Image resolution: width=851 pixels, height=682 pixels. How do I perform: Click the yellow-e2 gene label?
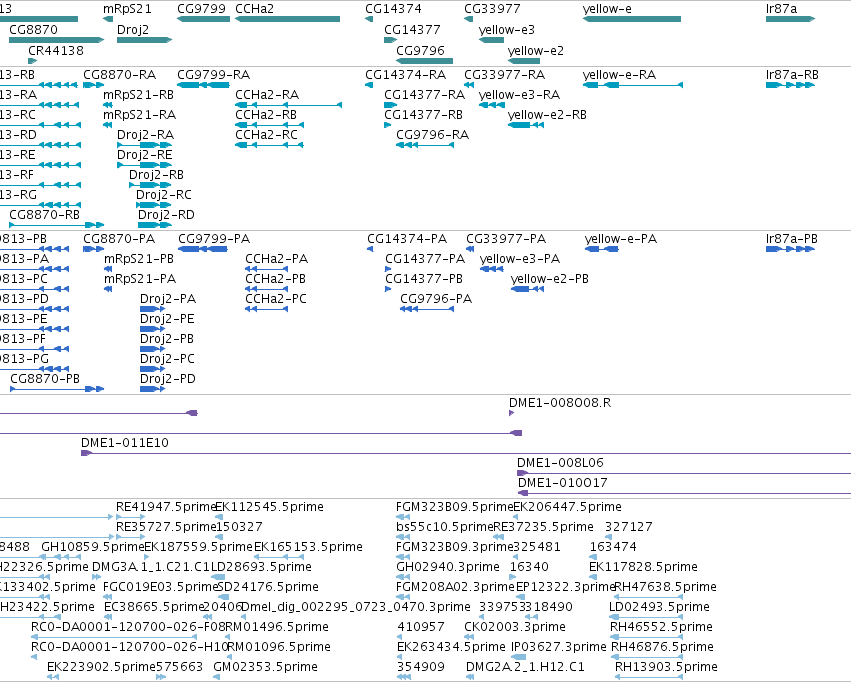536,50
